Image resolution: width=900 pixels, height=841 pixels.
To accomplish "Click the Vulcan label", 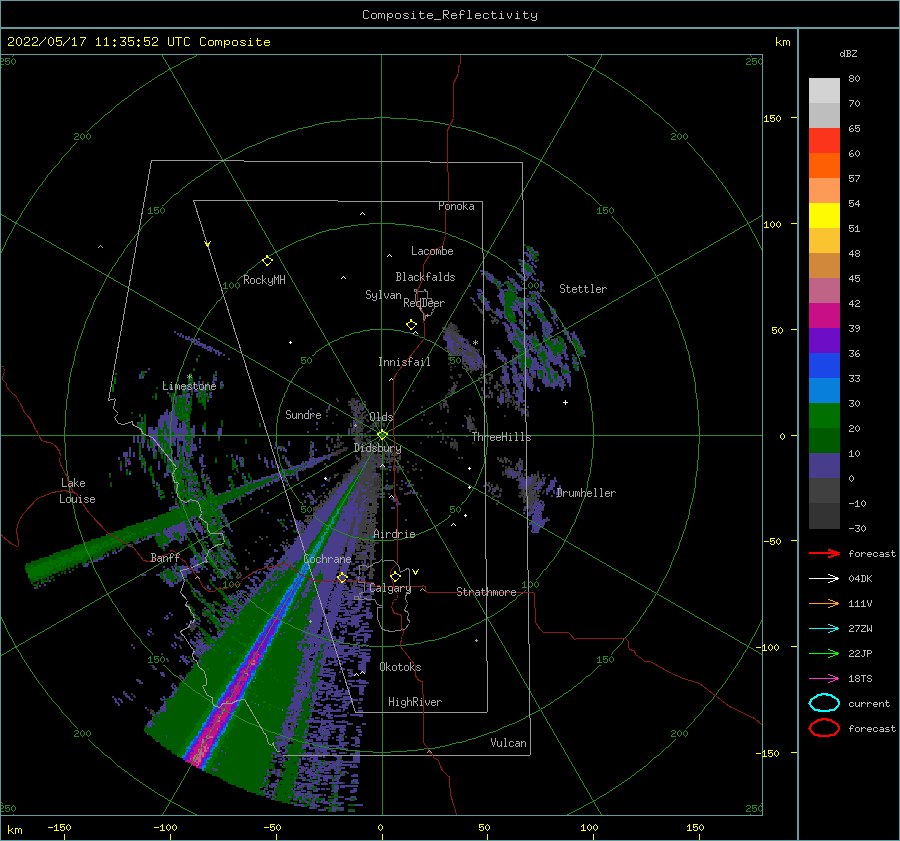I will (509, 743).
